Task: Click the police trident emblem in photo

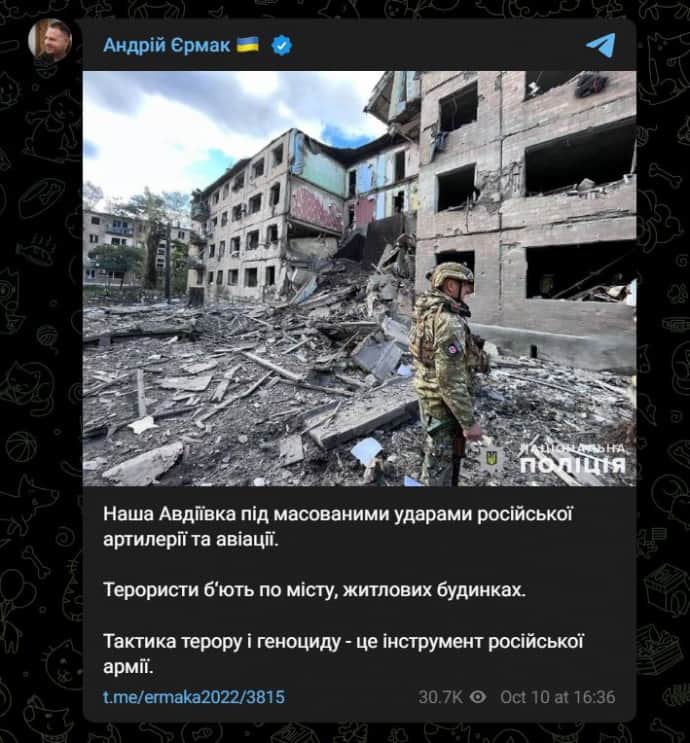Action: 491,459
